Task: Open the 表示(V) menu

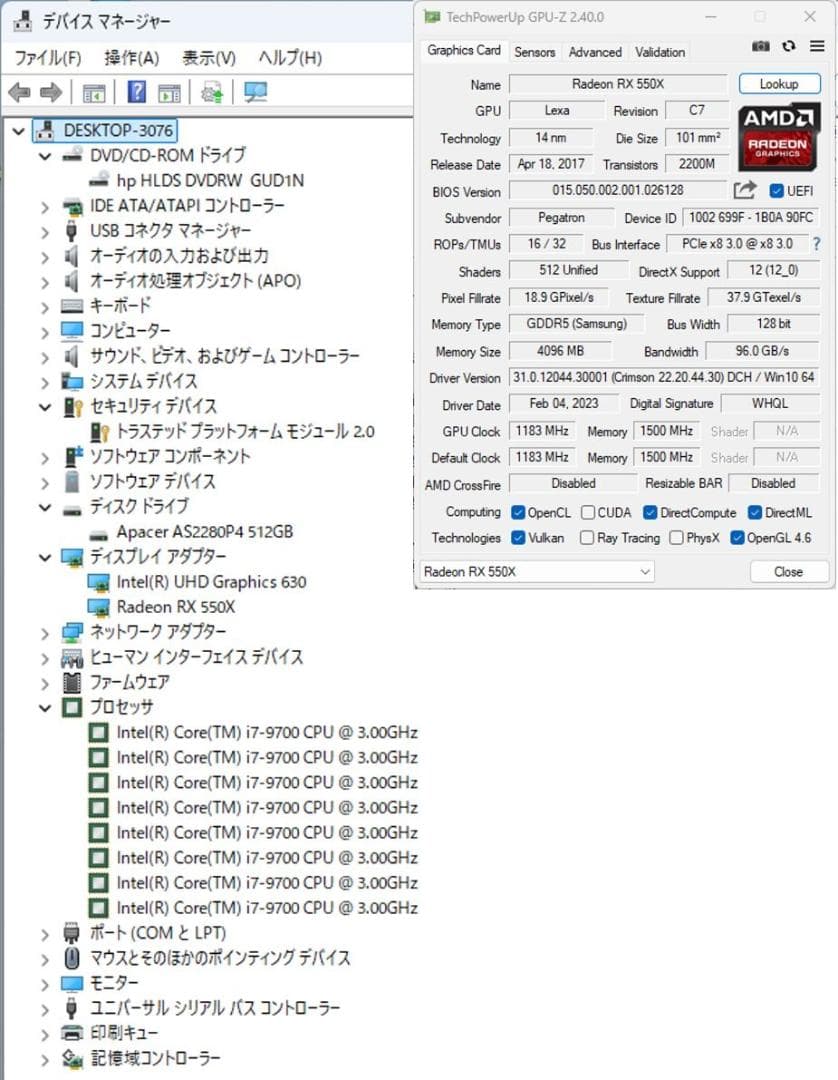Action: tap(209, 58)
